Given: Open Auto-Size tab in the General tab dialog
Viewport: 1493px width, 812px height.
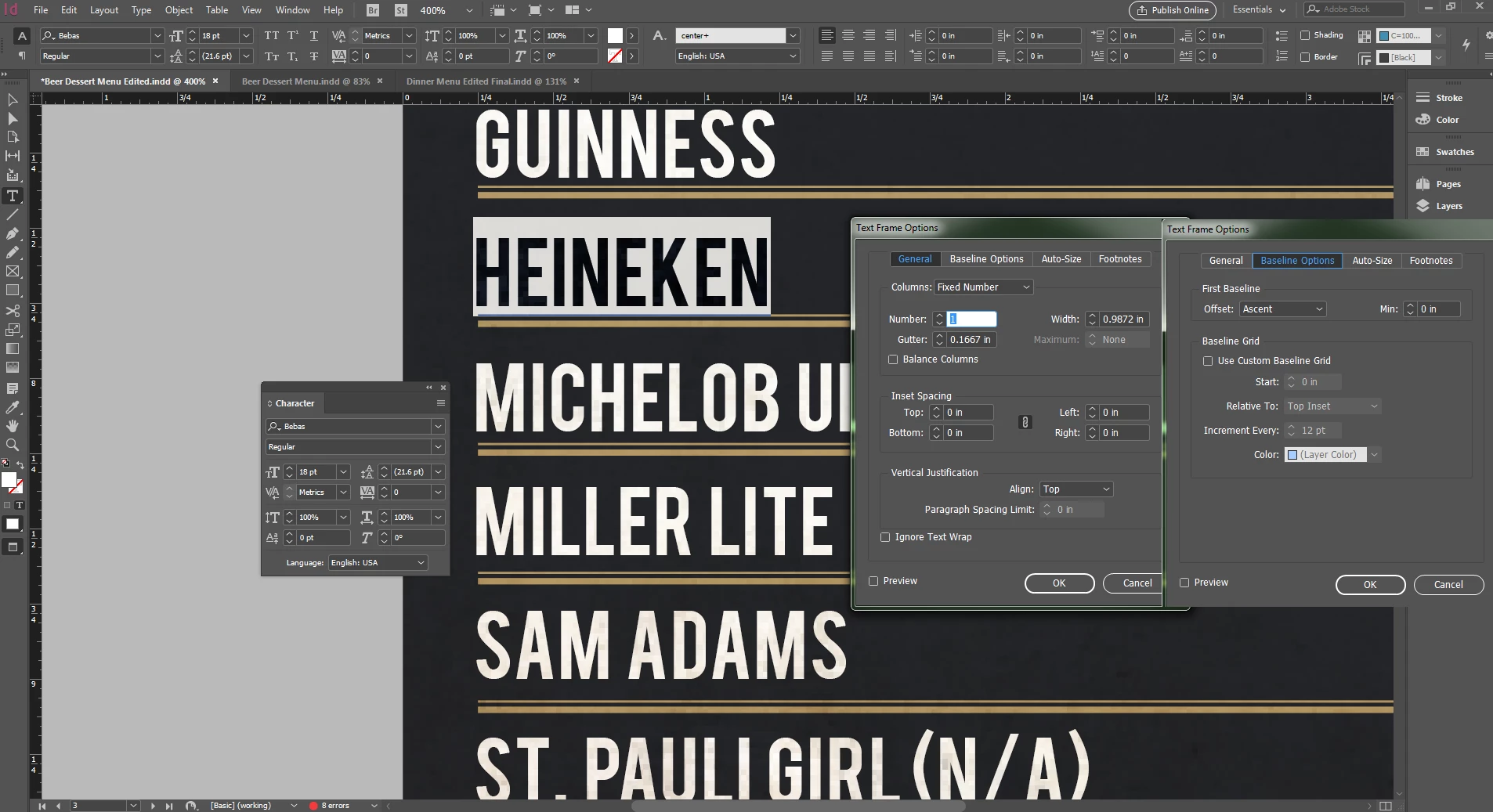Looking at the screenshot, I should [x=1061, y=259].
